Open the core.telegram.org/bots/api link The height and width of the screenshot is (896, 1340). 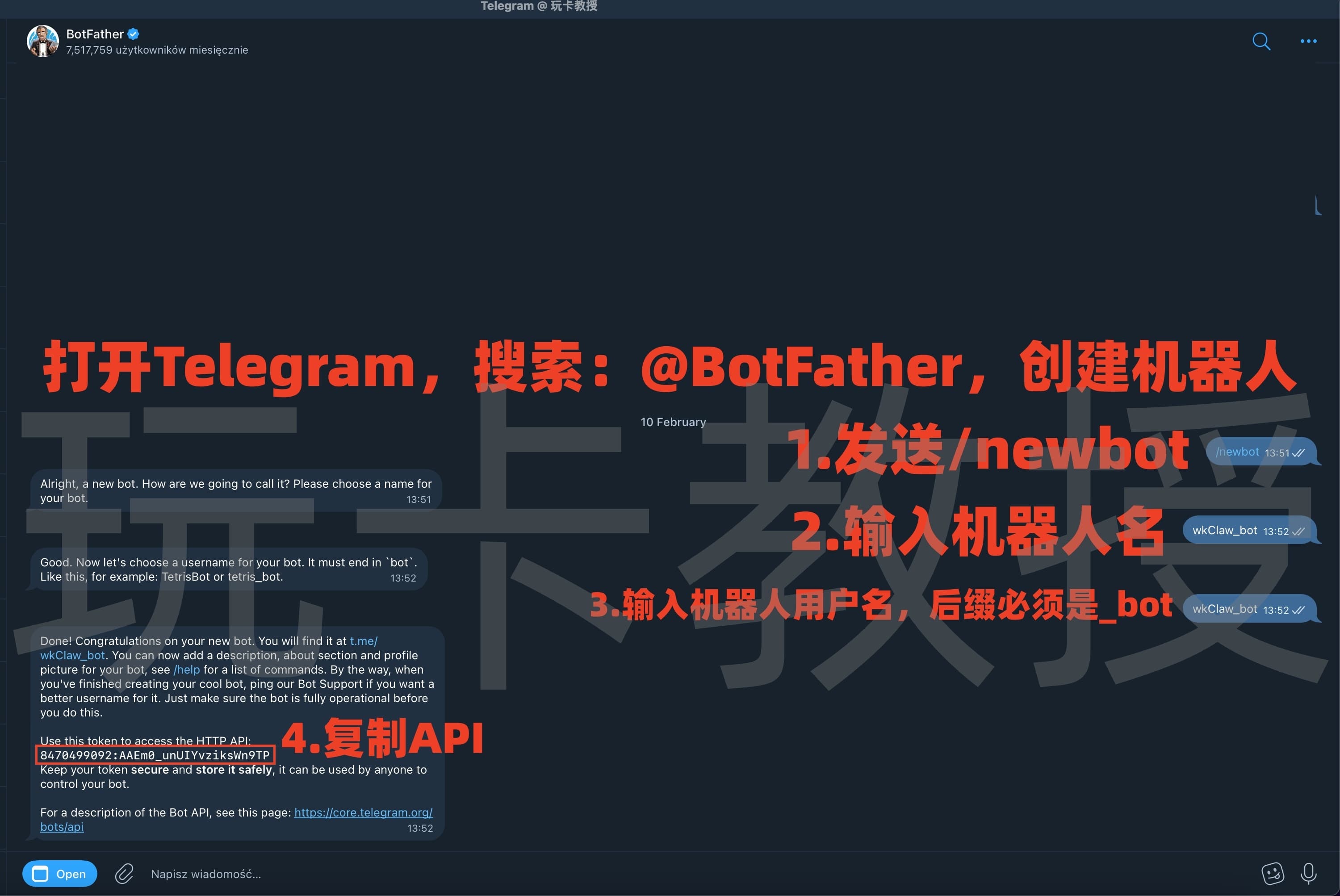pyautogui.click(x=364, y=812)
